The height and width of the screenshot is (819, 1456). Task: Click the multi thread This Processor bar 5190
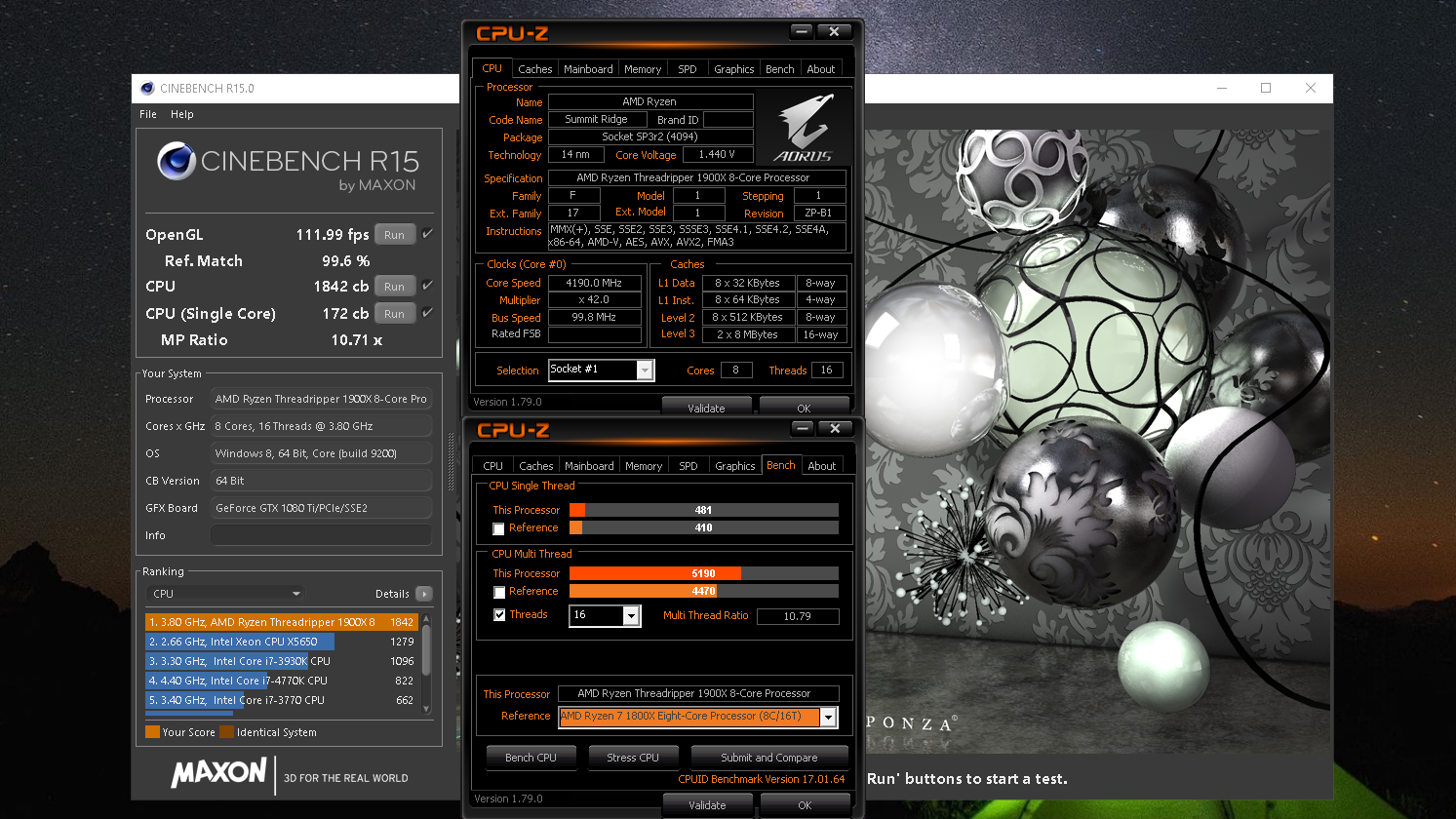(x=704, y=573)
